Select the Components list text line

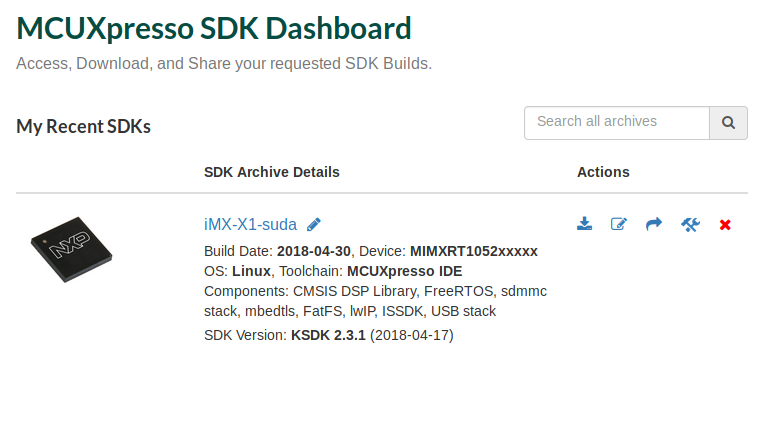375,301
